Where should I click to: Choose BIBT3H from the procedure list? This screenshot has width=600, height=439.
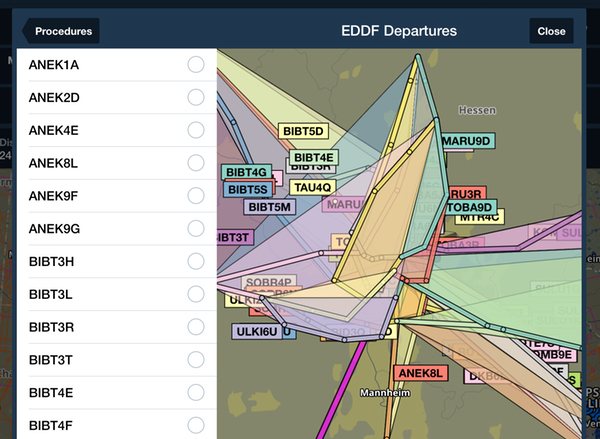[117, 261]
